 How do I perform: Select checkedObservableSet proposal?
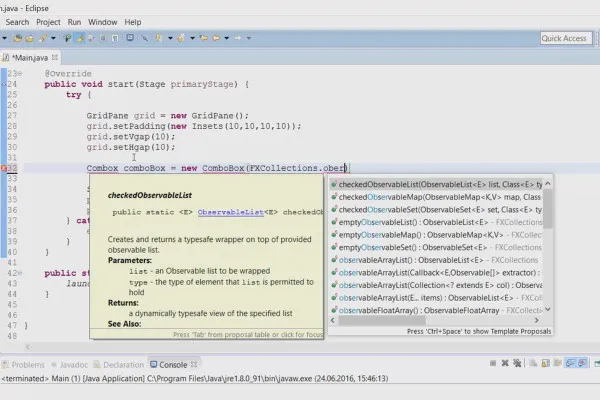coord(436,210)
